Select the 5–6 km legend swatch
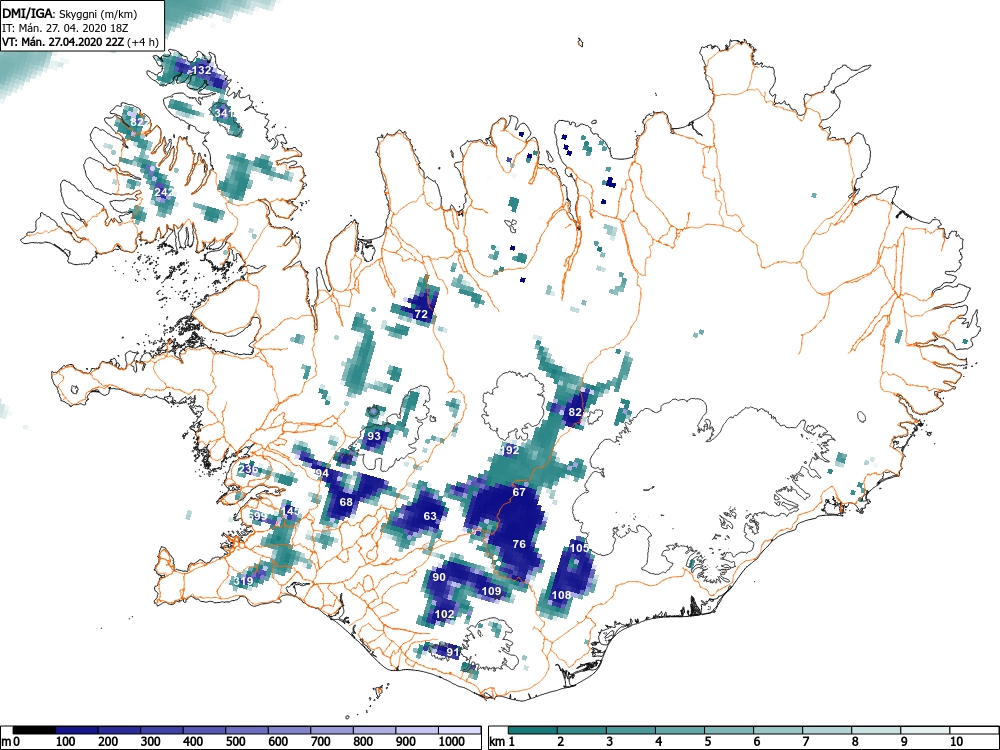Viewport: 1000px width, 750px height. pos(729,730)
